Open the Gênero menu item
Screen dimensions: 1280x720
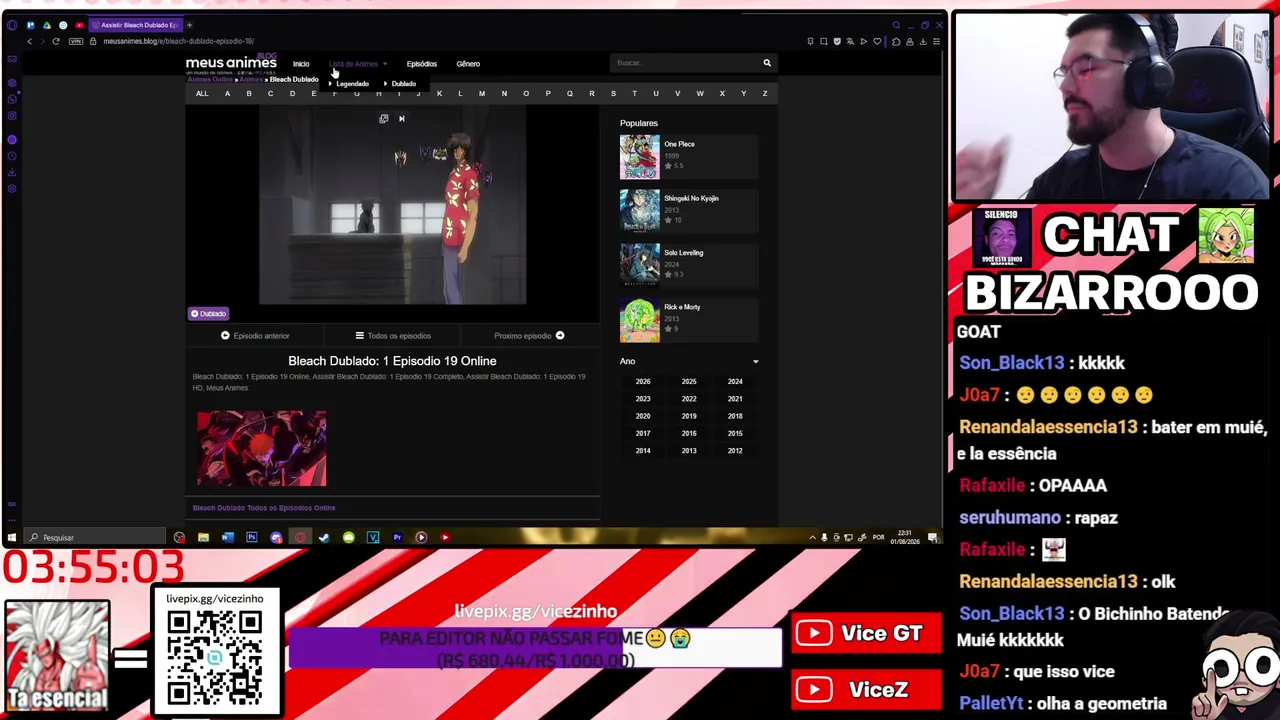coord(468,64)
